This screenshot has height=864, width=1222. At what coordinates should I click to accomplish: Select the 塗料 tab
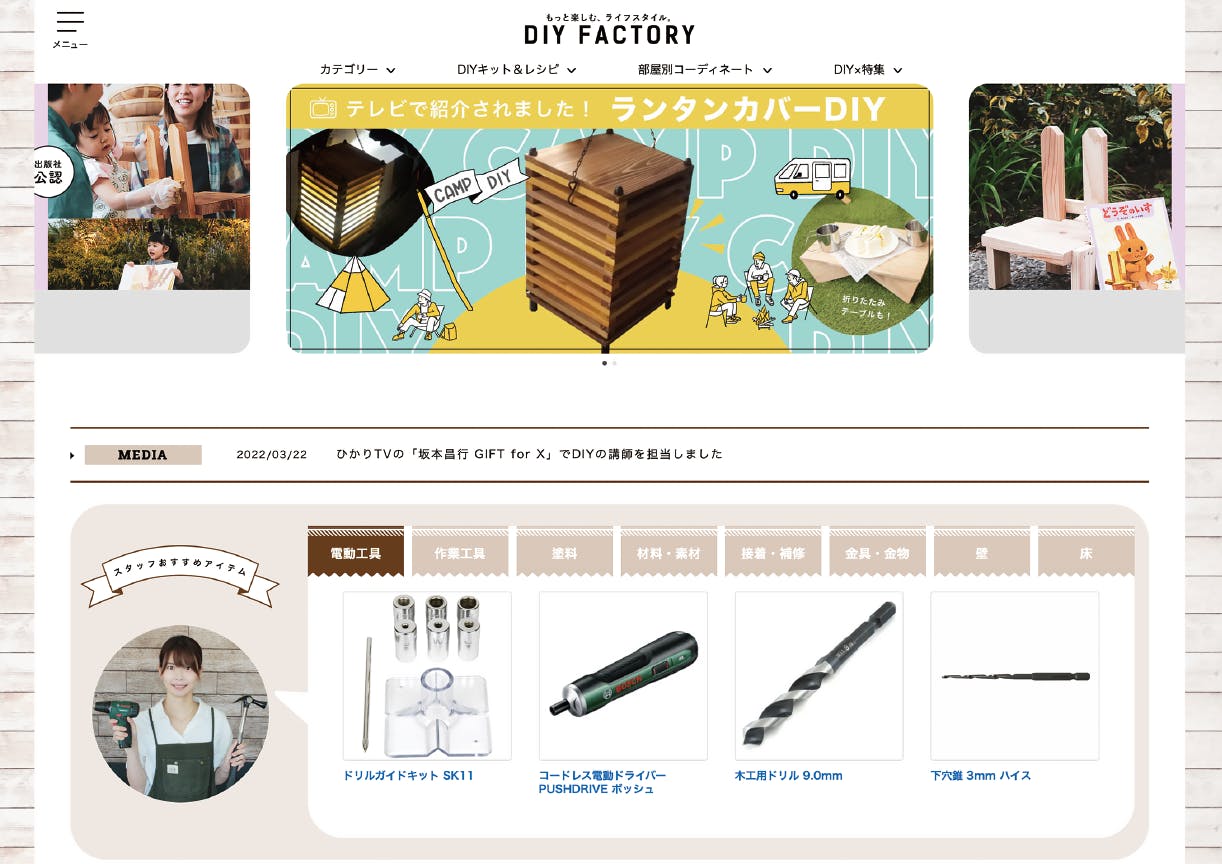[x=564, y=552]
